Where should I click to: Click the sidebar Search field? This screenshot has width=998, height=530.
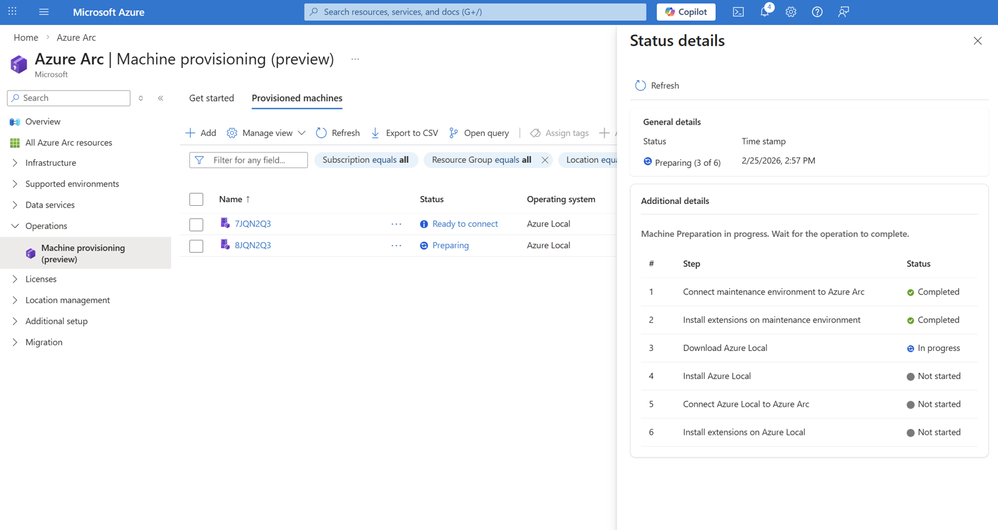69,98
